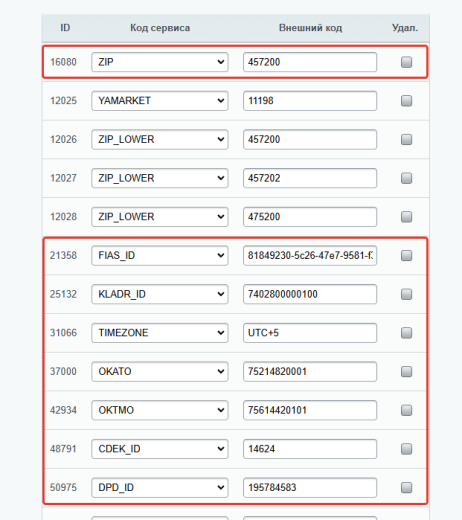Expand the YAMARKET service code dropdown
The width and height of the screenshot is (462, 520).
[160, 101]
